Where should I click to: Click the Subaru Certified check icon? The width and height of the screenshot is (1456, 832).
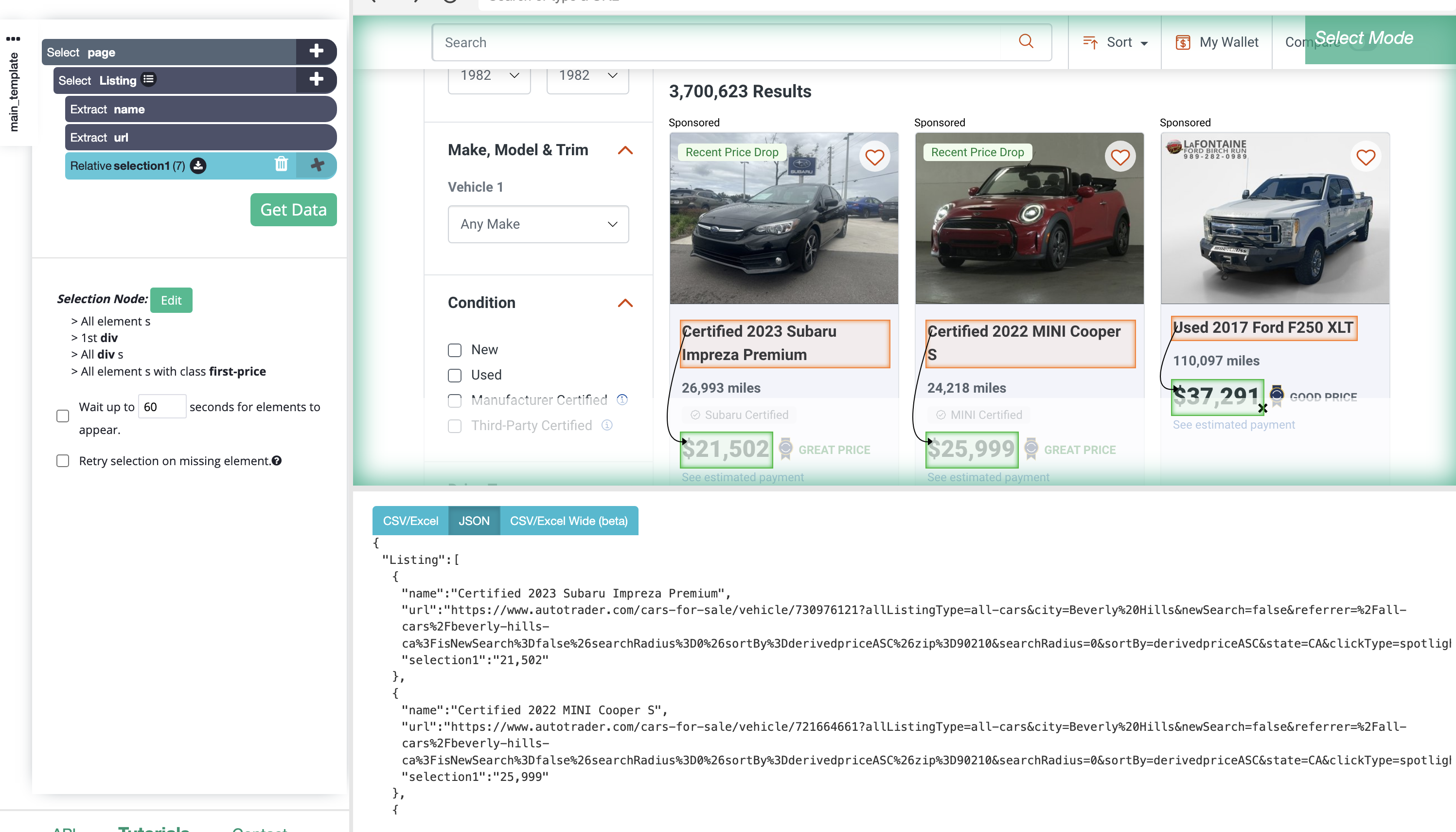point(695,415)
